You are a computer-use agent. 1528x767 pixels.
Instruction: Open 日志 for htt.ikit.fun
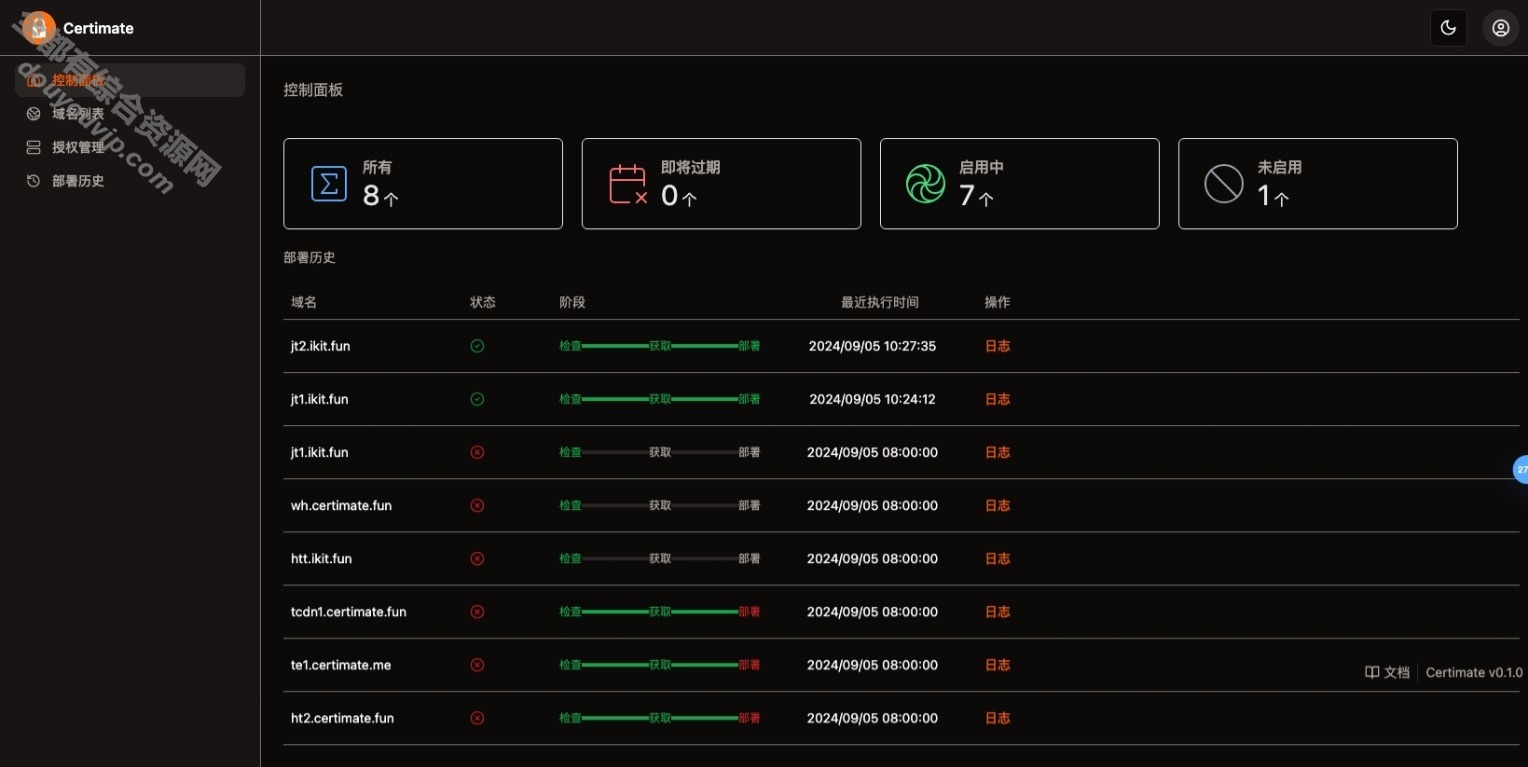(997, 558)
